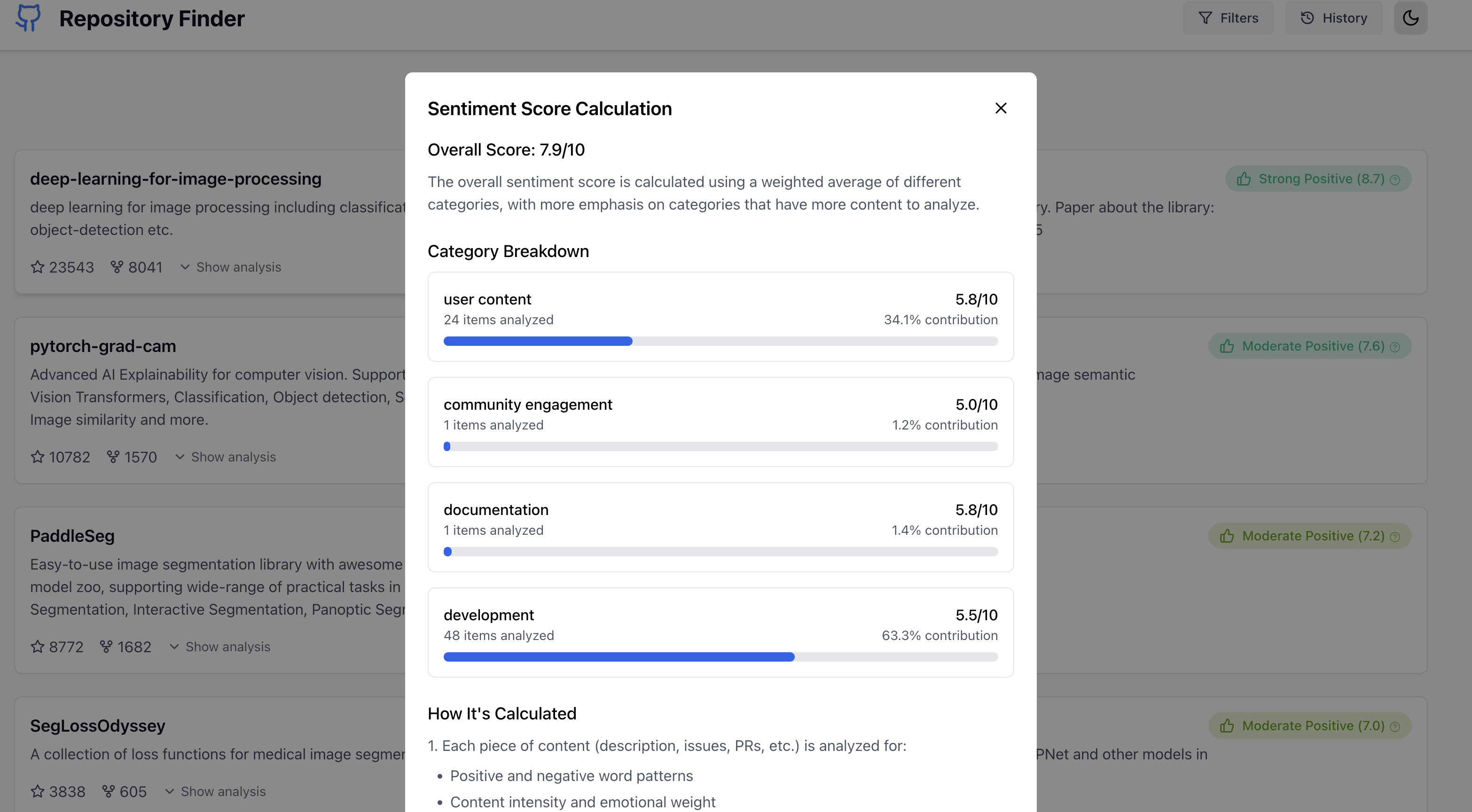Open help icon next to Moderate Positive (7.2)
The height and width of the screenshot is (812, 1472).
[x=1395, y=537]
